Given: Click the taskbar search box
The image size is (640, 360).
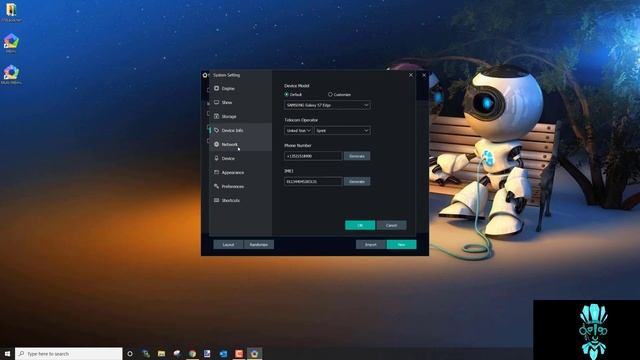Looking at the screenshot, I should click(69, 353).
